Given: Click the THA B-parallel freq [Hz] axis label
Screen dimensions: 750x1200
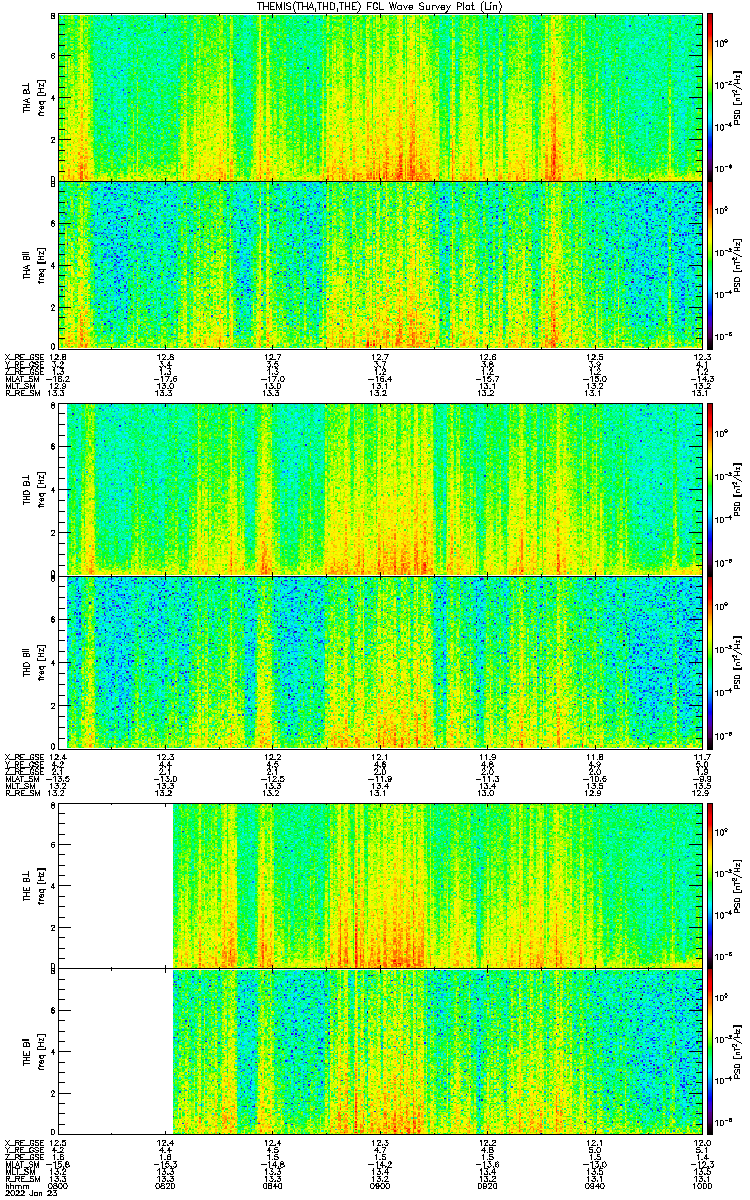Looking at the screenshot, I should pos(42,264).
